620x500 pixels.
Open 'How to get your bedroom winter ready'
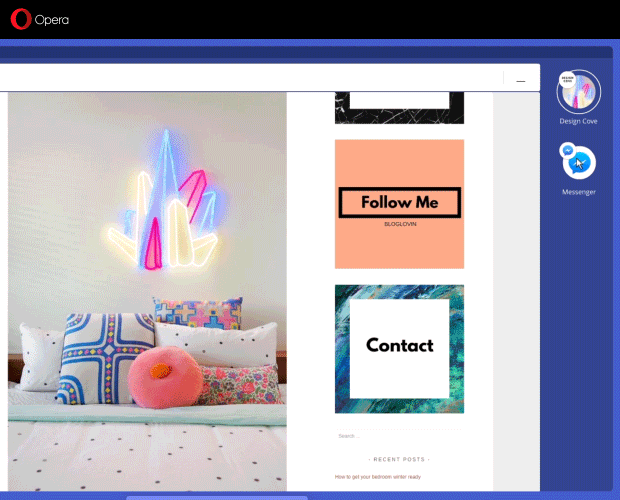click(377, 477)
